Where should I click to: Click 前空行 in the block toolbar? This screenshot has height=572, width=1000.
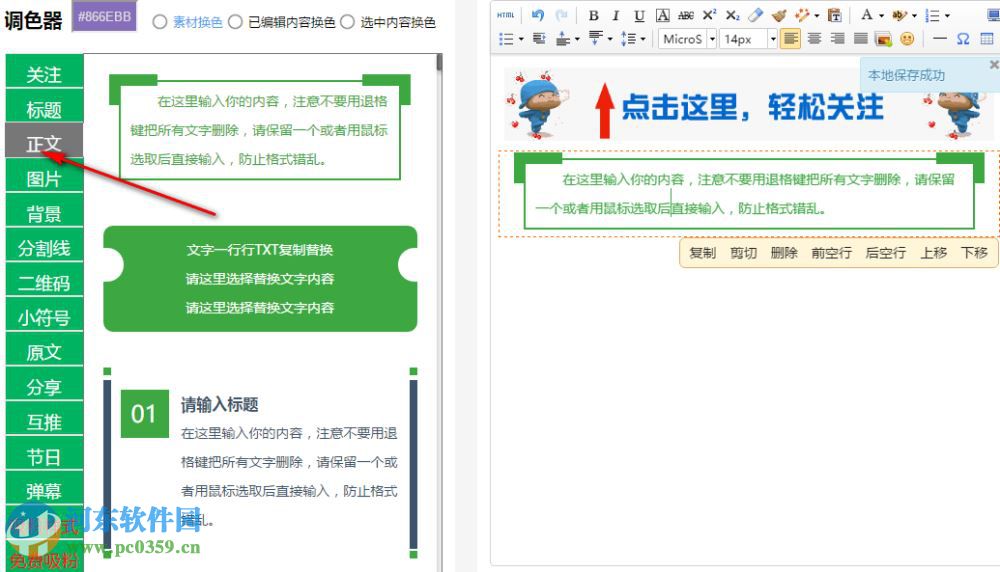click(832, 253)
